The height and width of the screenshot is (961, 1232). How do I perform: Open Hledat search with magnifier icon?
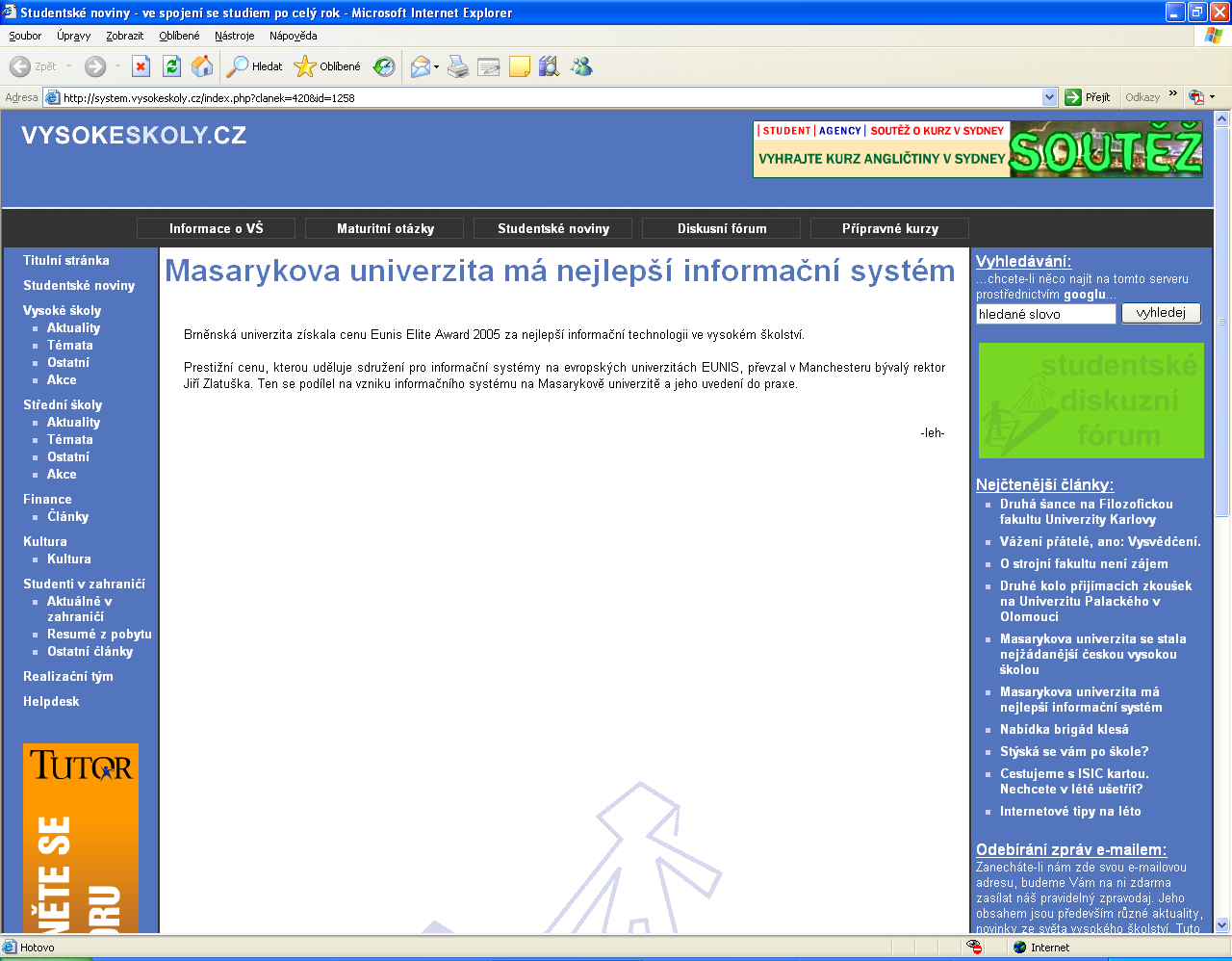pyautogui.click(x=254, y=66)
